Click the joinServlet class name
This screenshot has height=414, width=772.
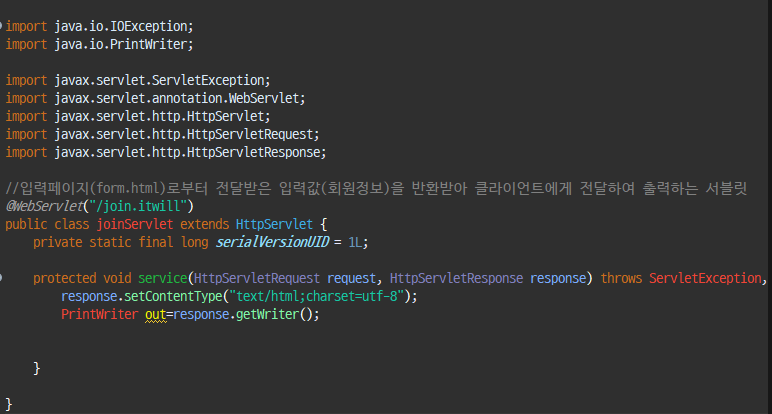coord(135,224)
